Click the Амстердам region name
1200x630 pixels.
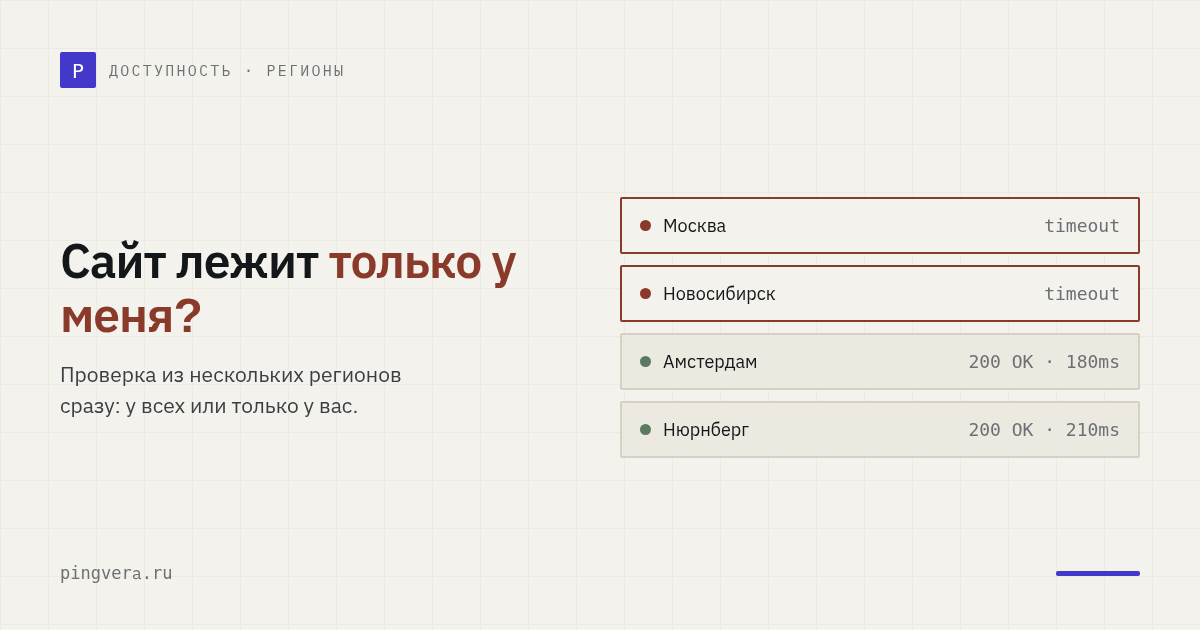coord(710,362)
